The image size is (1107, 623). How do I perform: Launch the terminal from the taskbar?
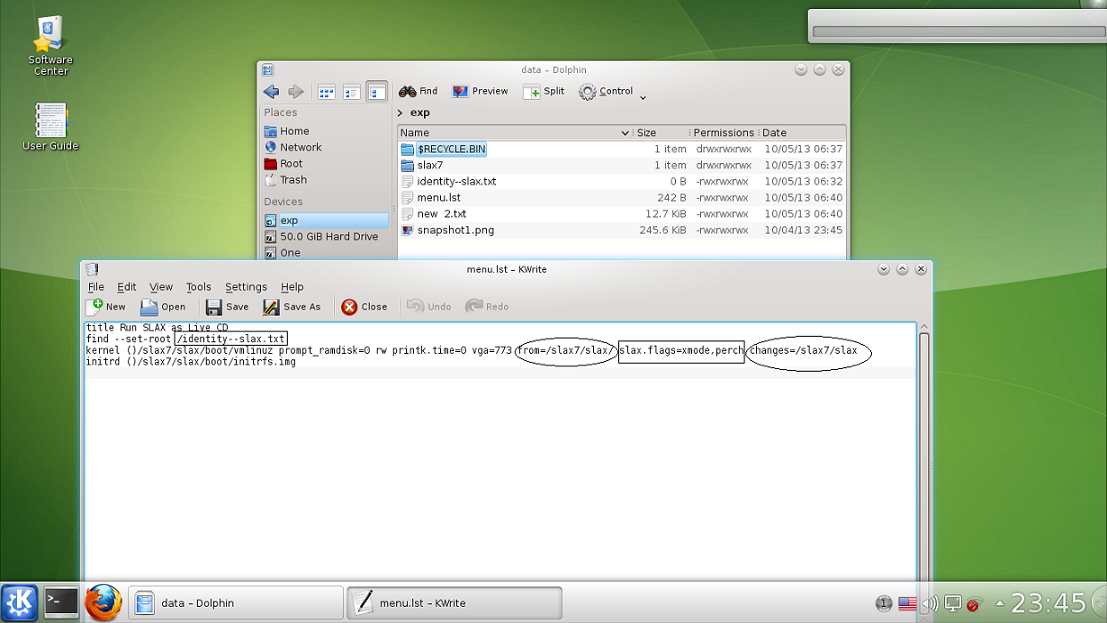61,603
